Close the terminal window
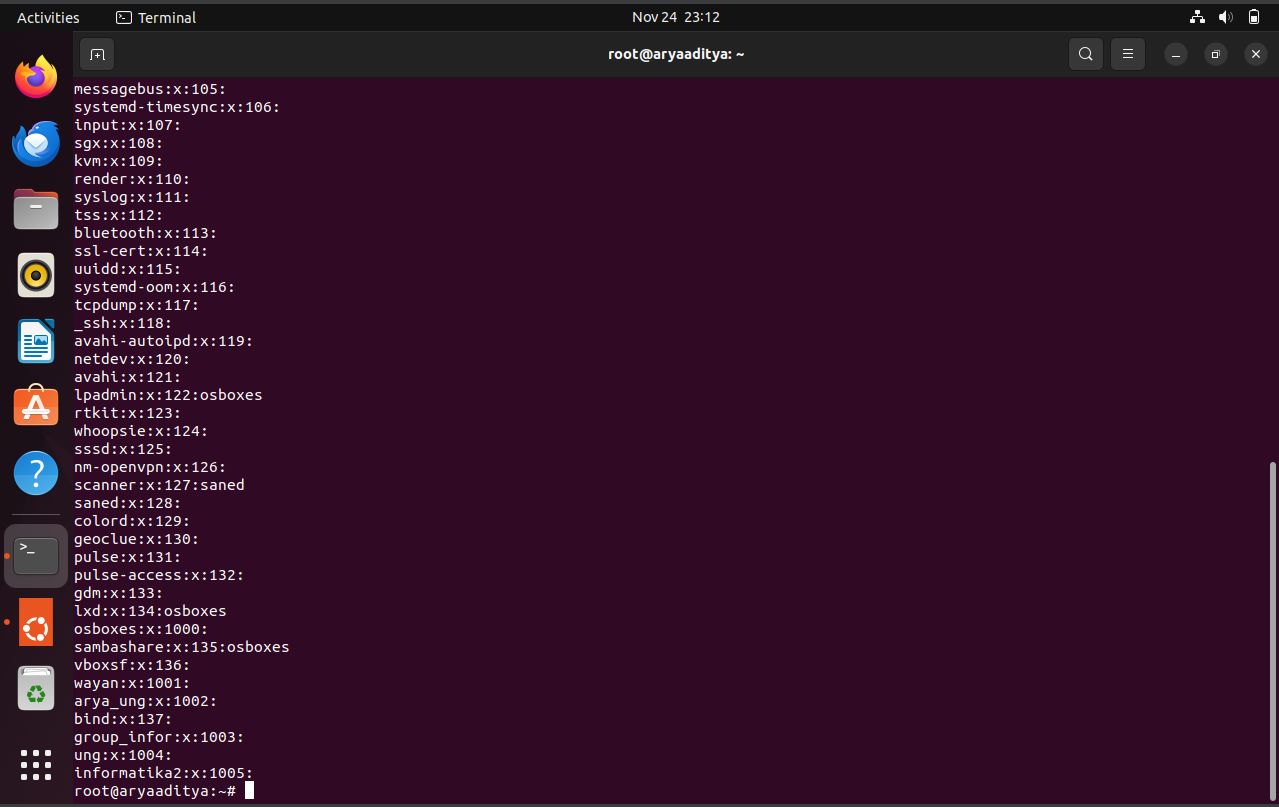This screenshot has height=807, width=1279. click(x=1256, y=54)
